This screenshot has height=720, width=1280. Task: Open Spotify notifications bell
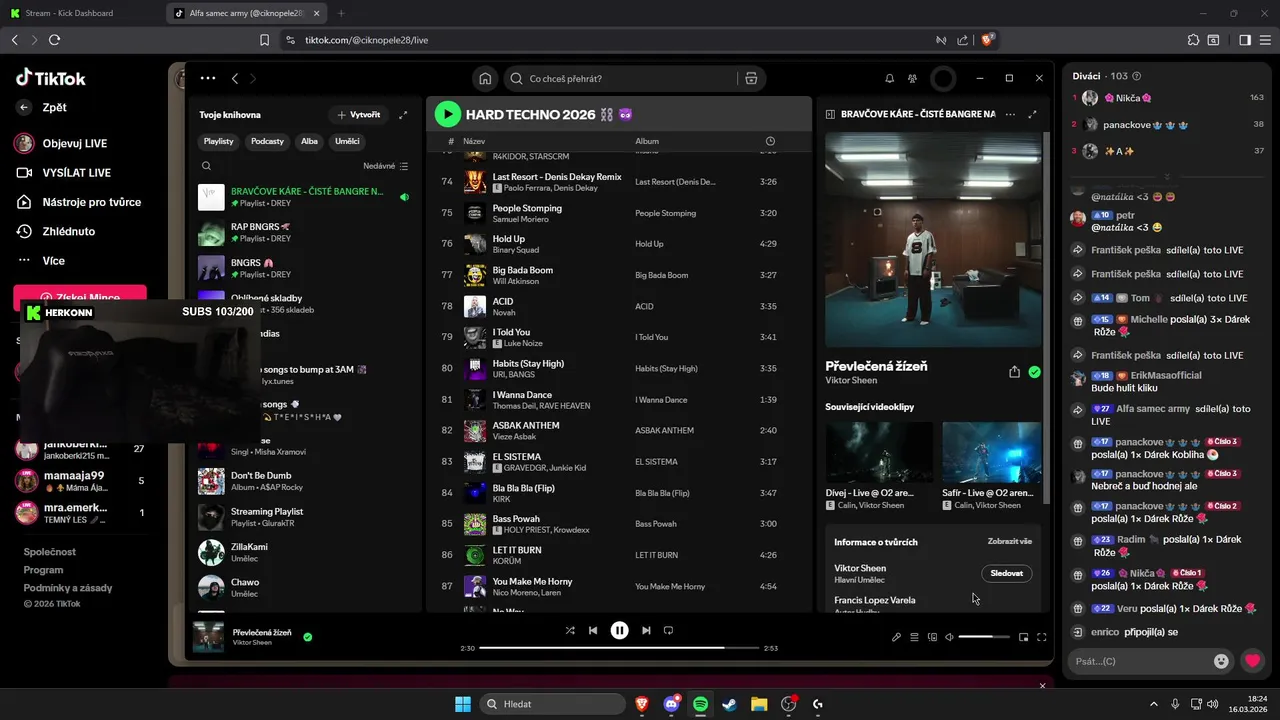(889, 78)
